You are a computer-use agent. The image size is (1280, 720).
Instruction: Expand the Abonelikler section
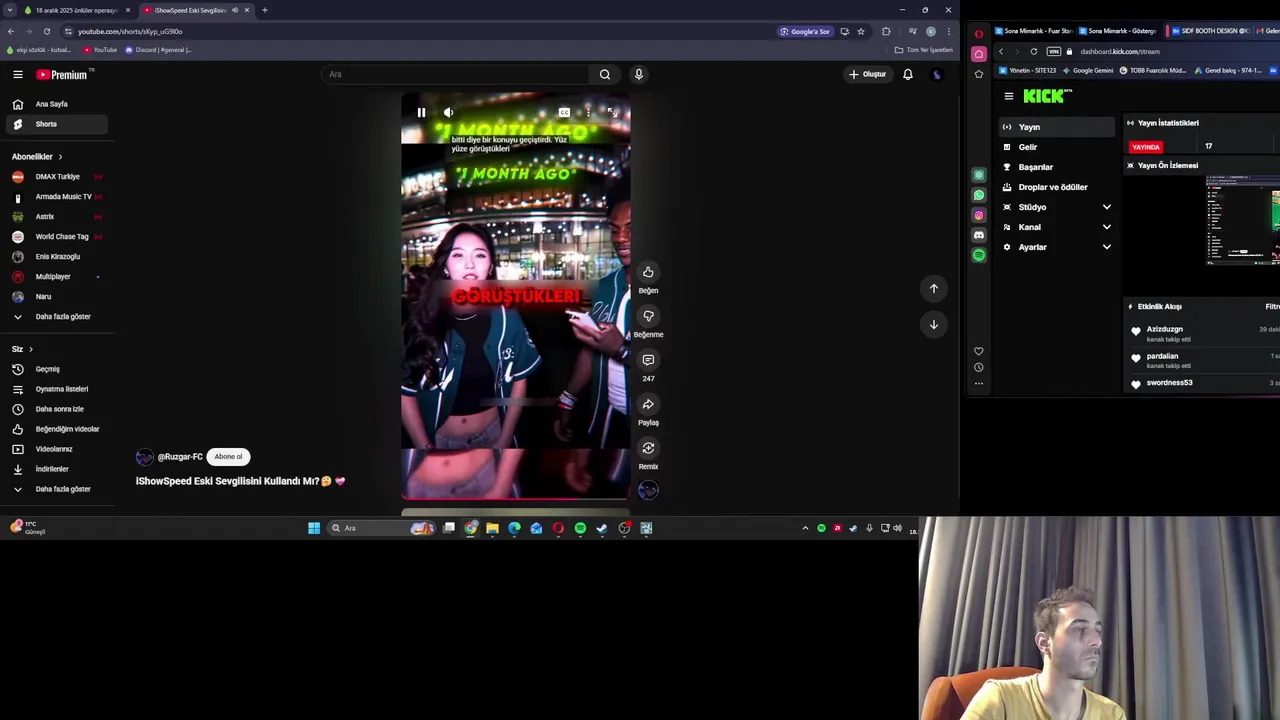[37, 157]
